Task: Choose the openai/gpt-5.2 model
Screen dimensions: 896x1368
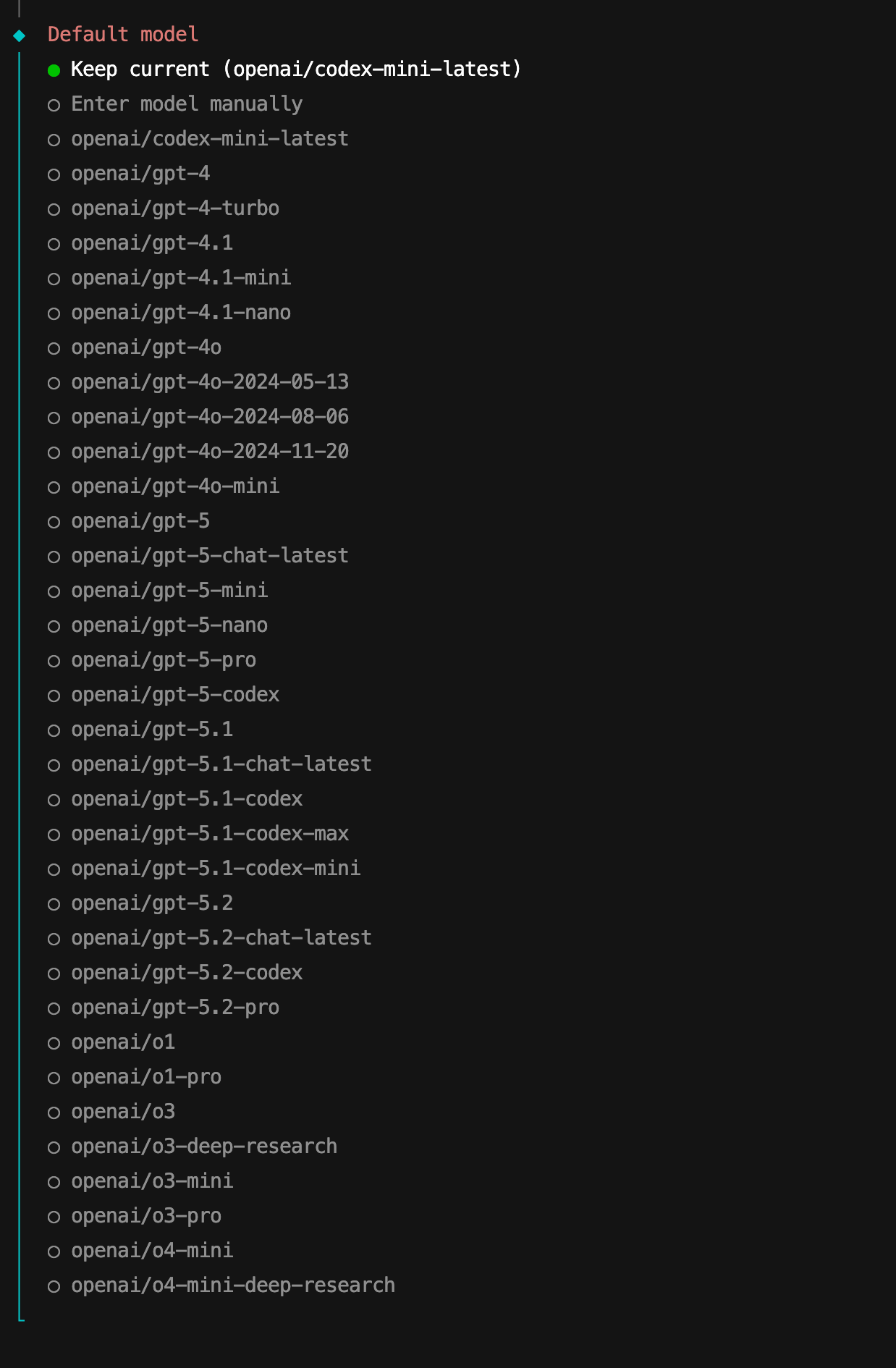Action: tap(152, 903)
